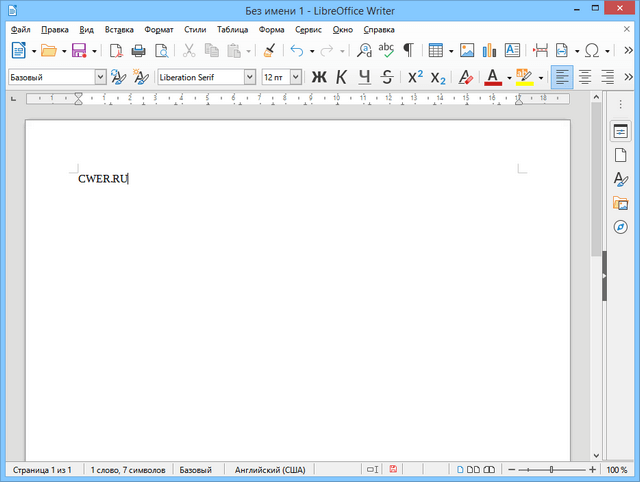
Task: Toggle superscript X²
Action: [x=416, y=77]
